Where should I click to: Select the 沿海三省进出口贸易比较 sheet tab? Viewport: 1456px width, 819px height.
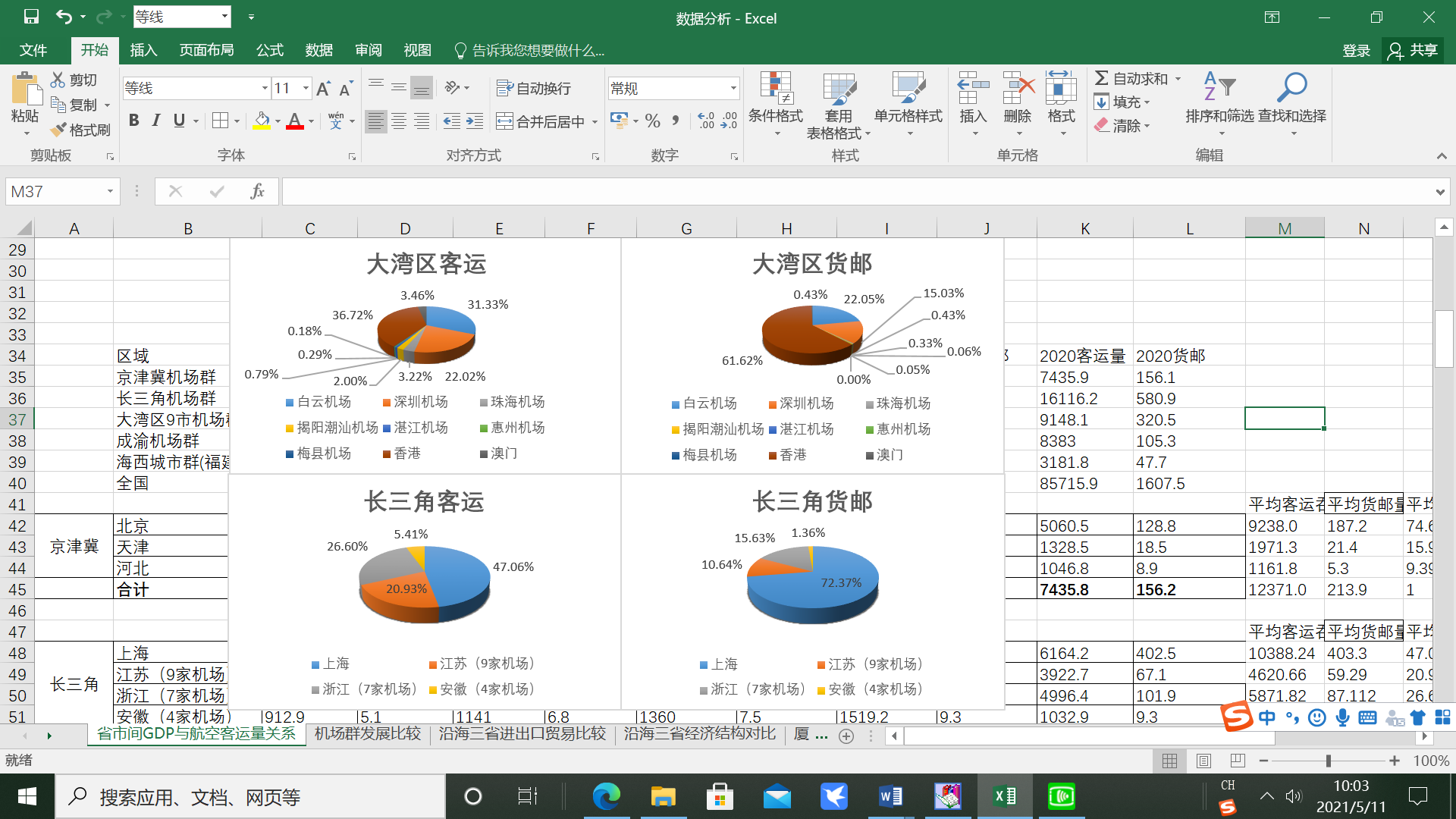522,733
